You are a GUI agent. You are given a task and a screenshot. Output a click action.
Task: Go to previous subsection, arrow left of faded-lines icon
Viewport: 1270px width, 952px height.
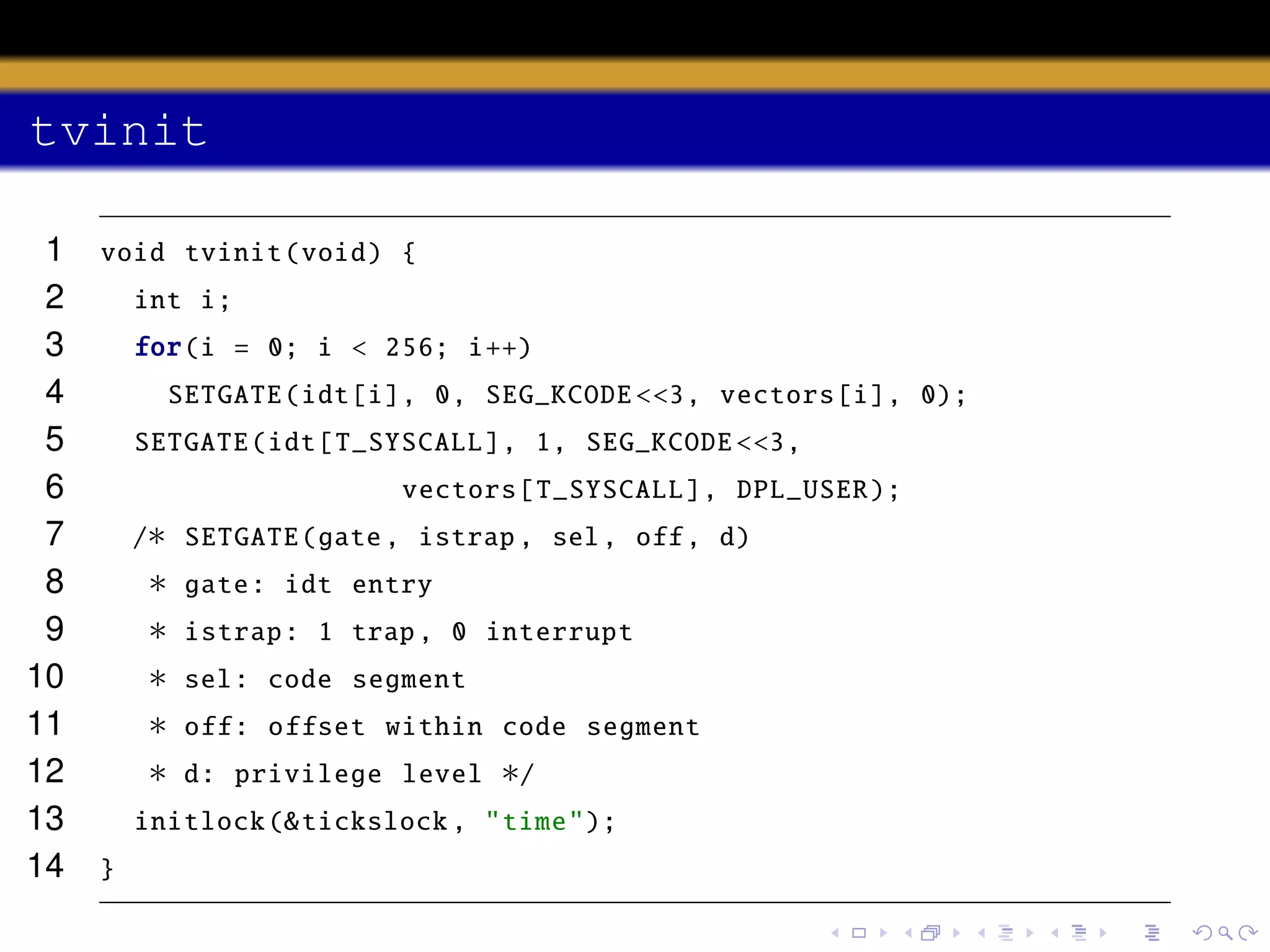(982, 933)
